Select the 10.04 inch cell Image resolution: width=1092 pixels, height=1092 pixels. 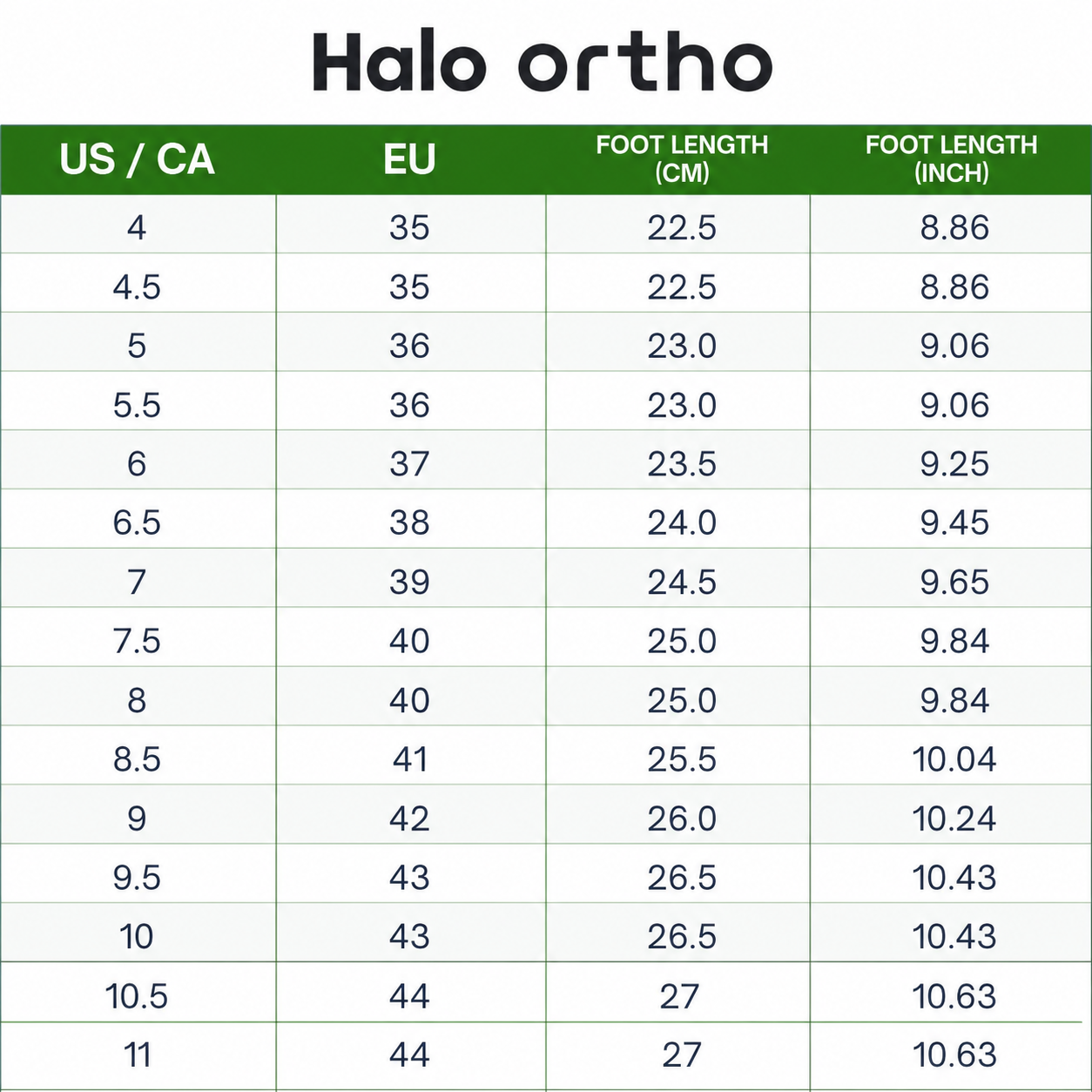click(951, 757)
